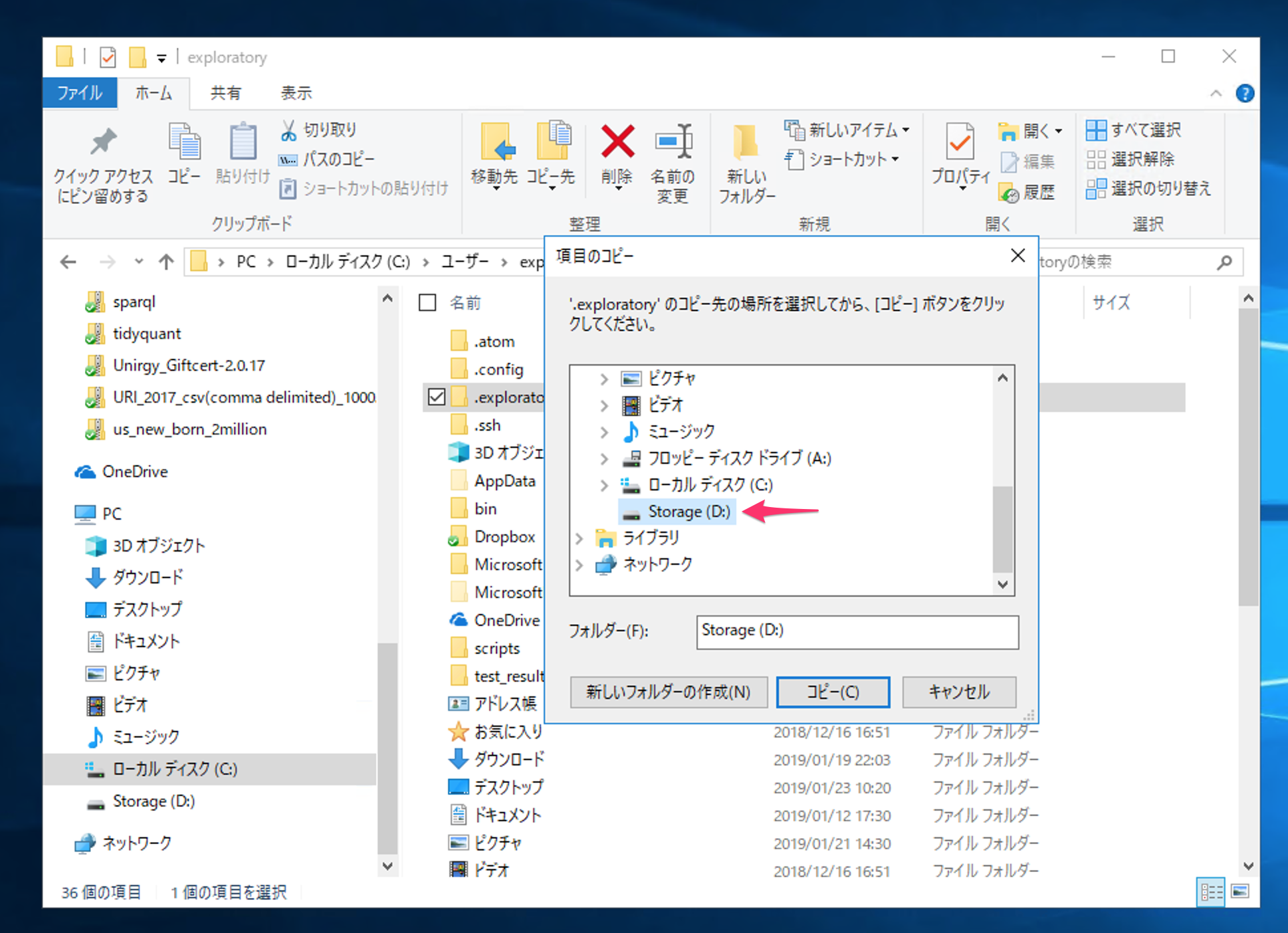1288x933 pixels.
Task: Click Quick Access toolbar properties checkmark icon
Action: click(x=108, y=58)
